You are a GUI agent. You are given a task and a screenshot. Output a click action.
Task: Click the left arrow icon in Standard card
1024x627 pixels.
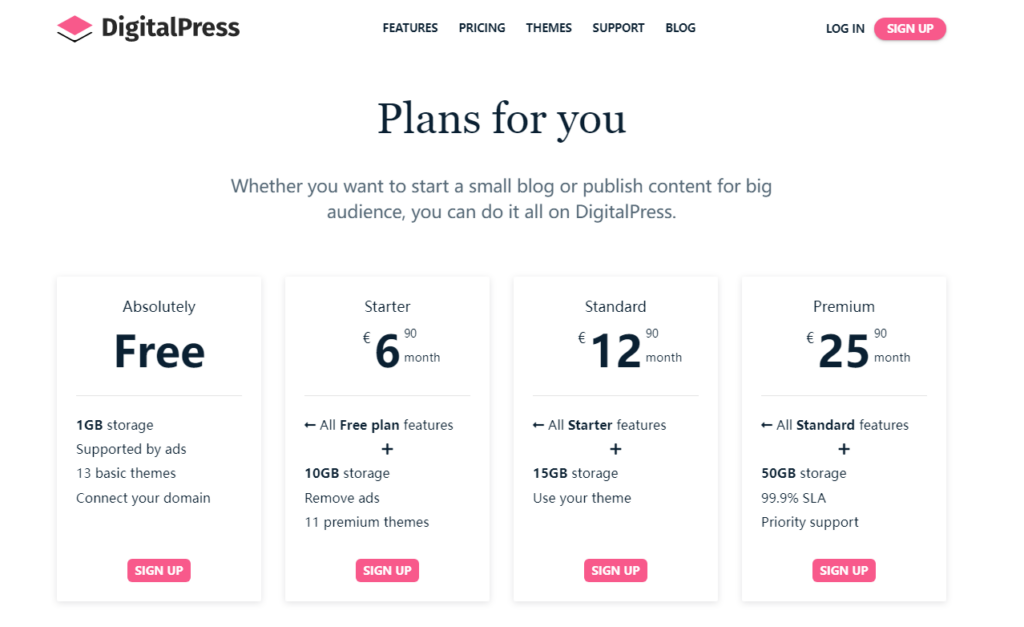[x=538, y=425]
